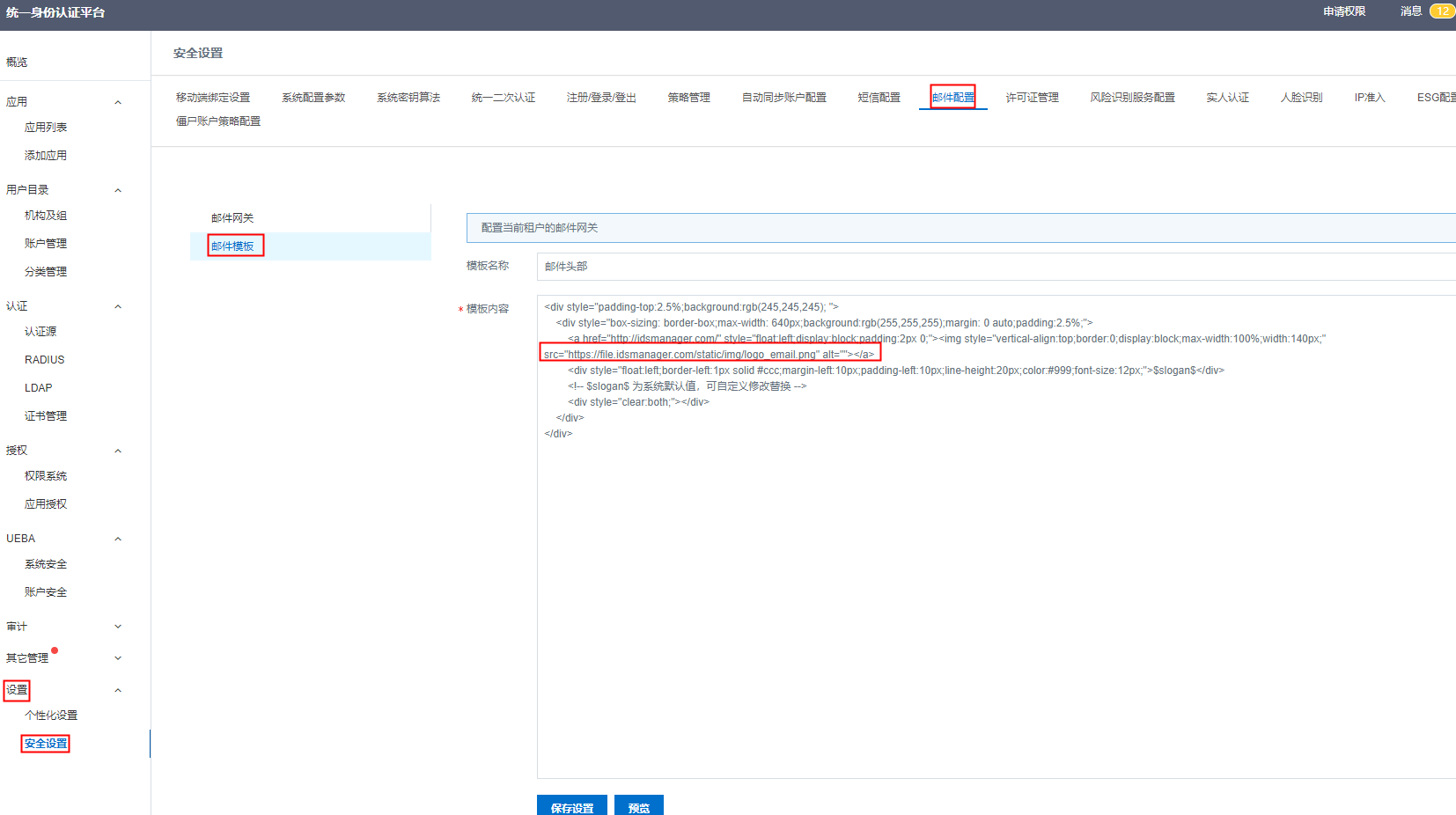Collapse the UEBA section chevron
The width and height of the screenshot is (1456, 815).
coord(118,539)
